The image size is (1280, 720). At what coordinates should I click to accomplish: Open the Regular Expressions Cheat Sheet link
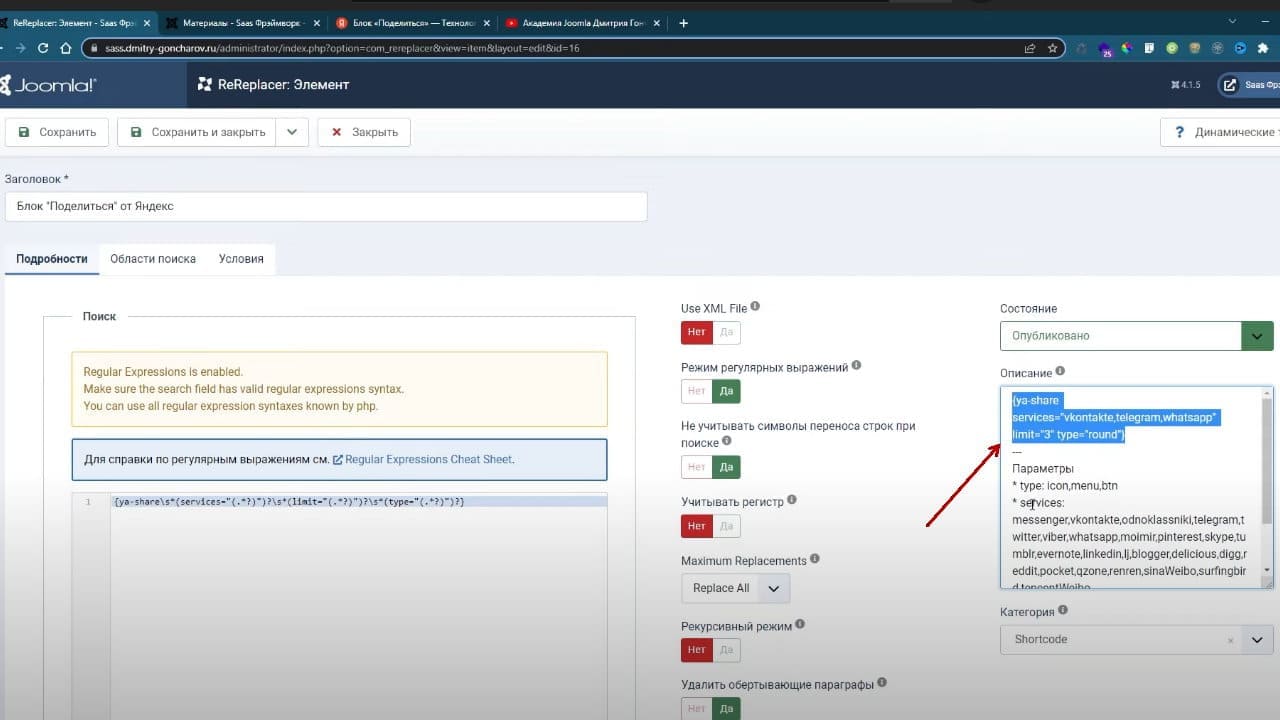point(428,459)
